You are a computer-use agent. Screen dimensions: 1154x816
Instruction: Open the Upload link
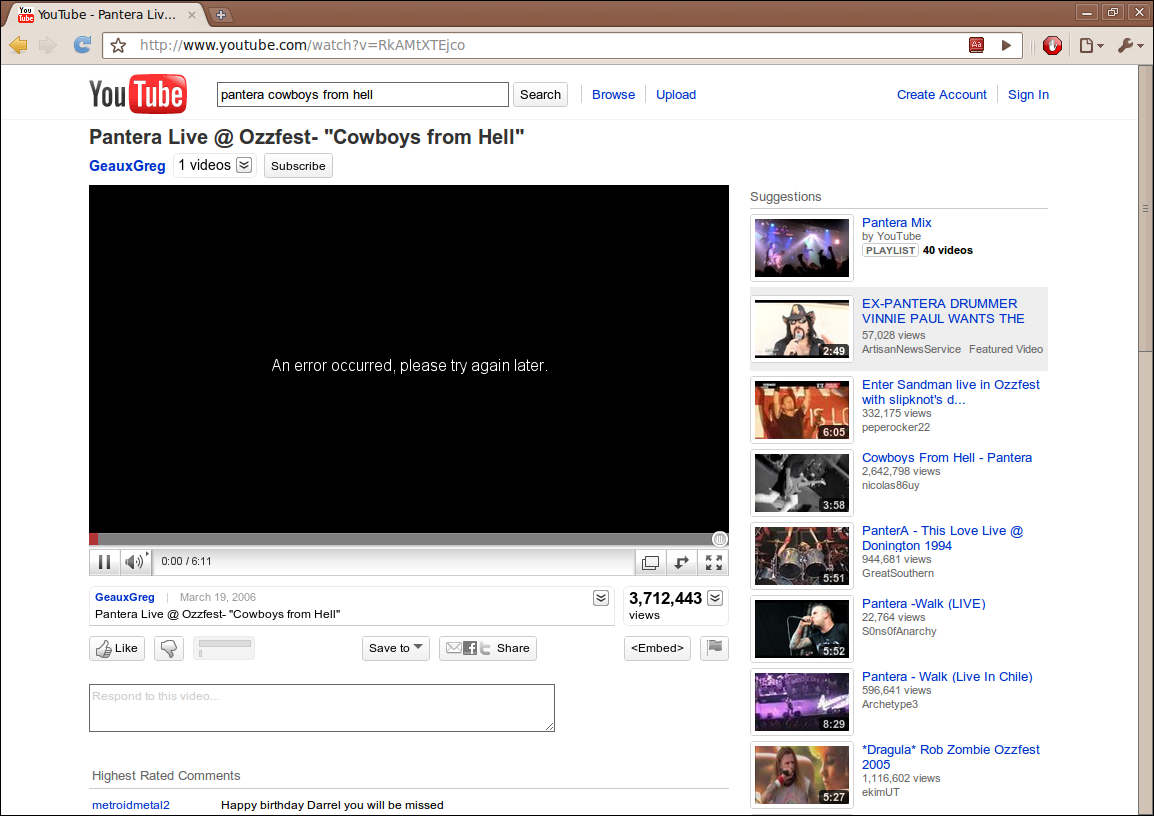[x=676, y=94]
